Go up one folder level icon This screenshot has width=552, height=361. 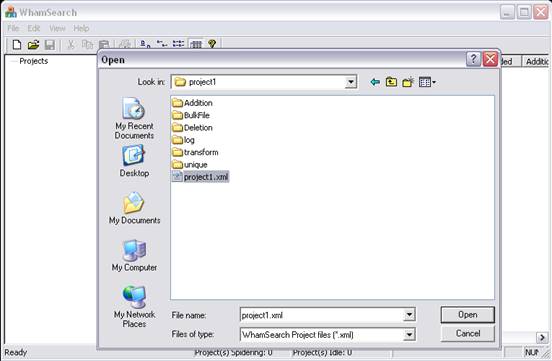click(391, 82)
